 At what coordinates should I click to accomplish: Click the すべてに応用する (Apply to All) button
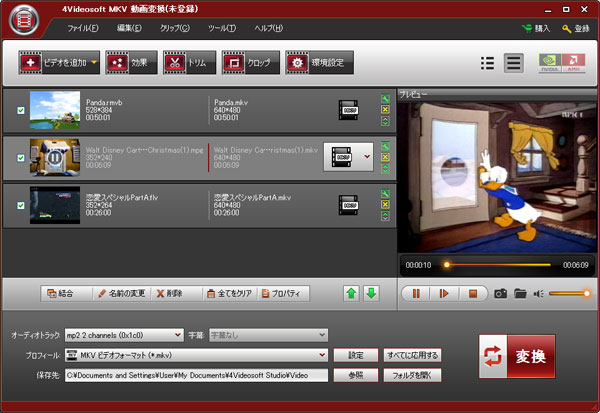(412, 355)
